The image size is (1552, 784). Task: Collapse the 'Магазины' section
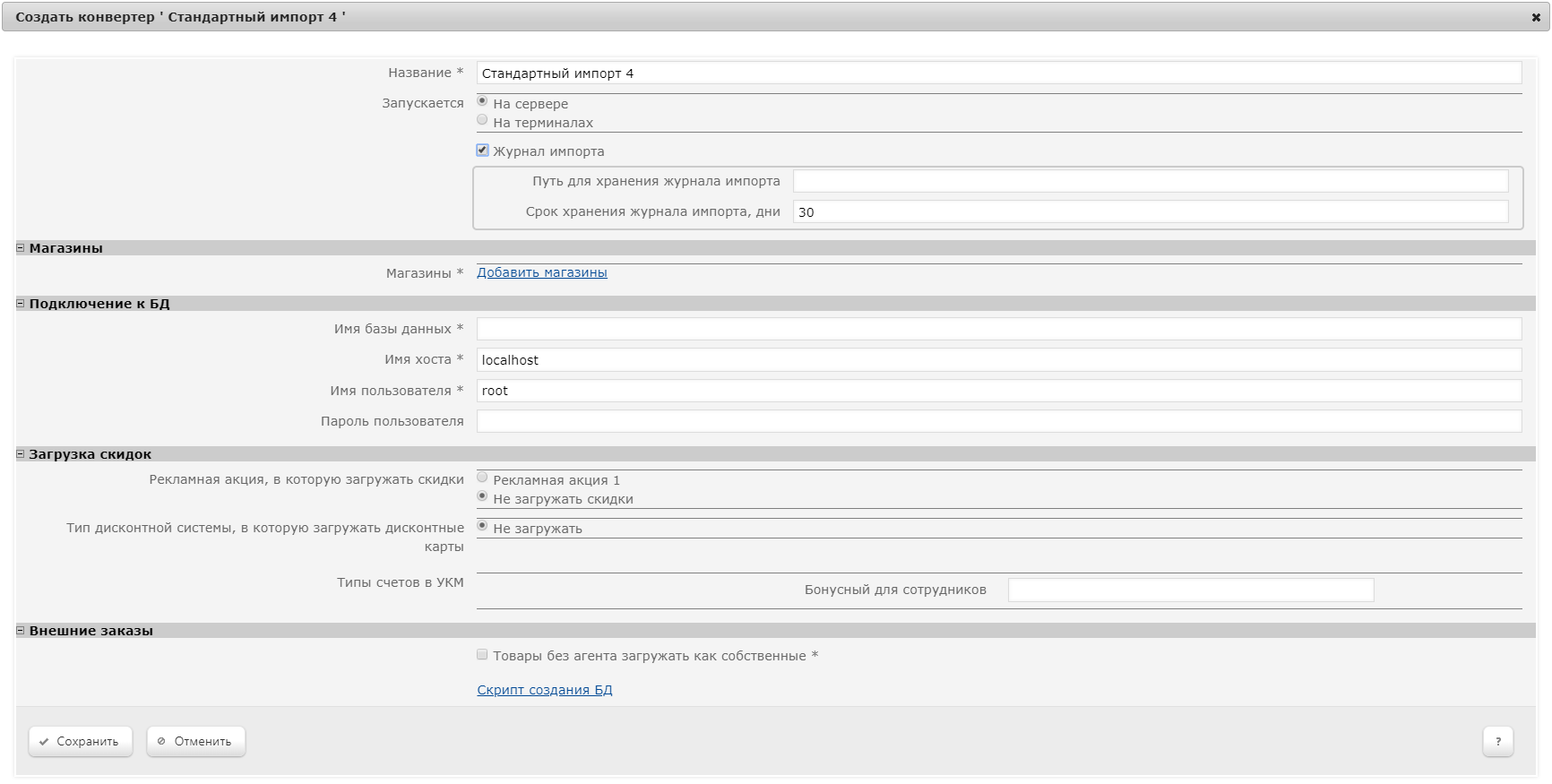point(21,248)
